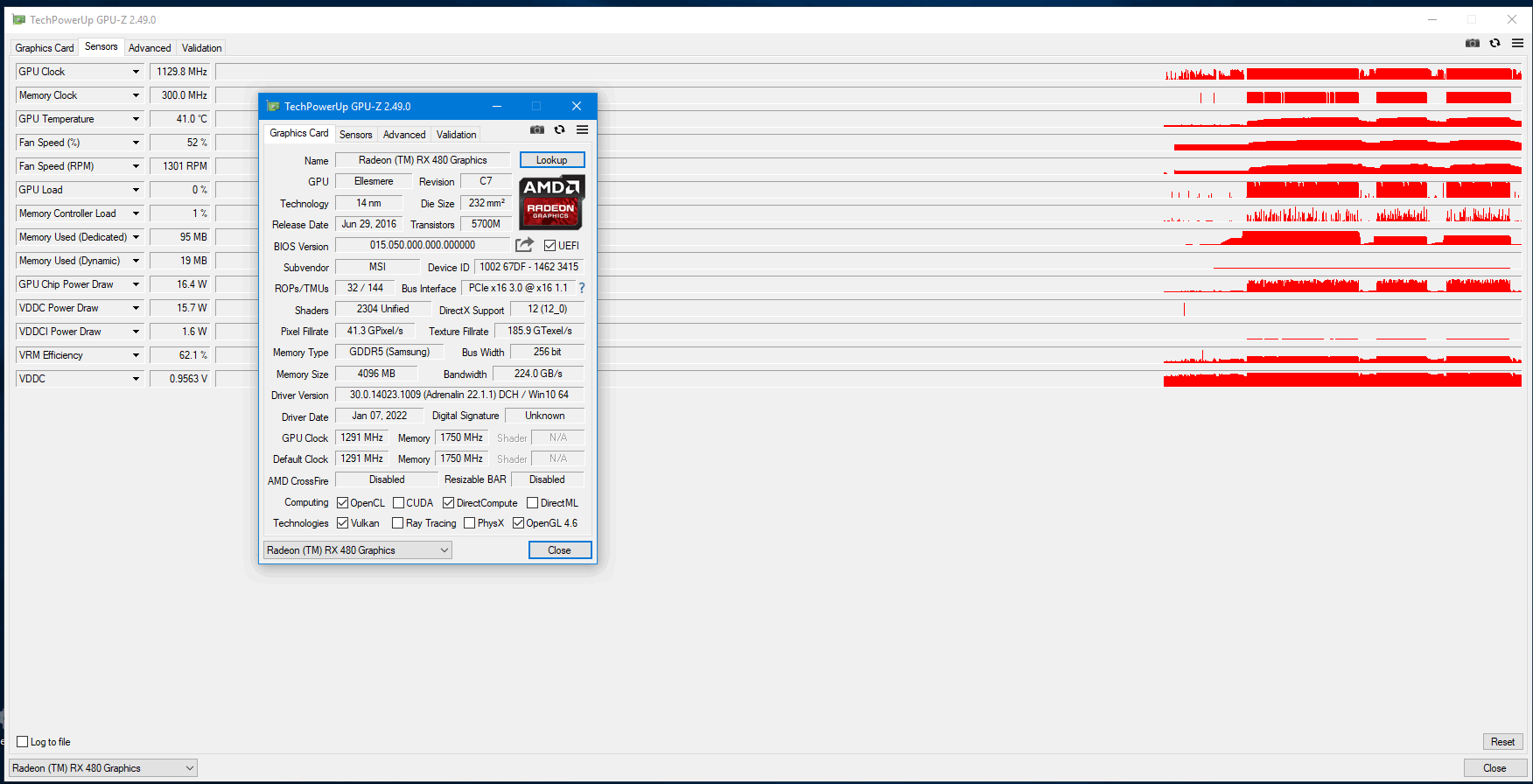Switch to Validation tab in front window

456,135
